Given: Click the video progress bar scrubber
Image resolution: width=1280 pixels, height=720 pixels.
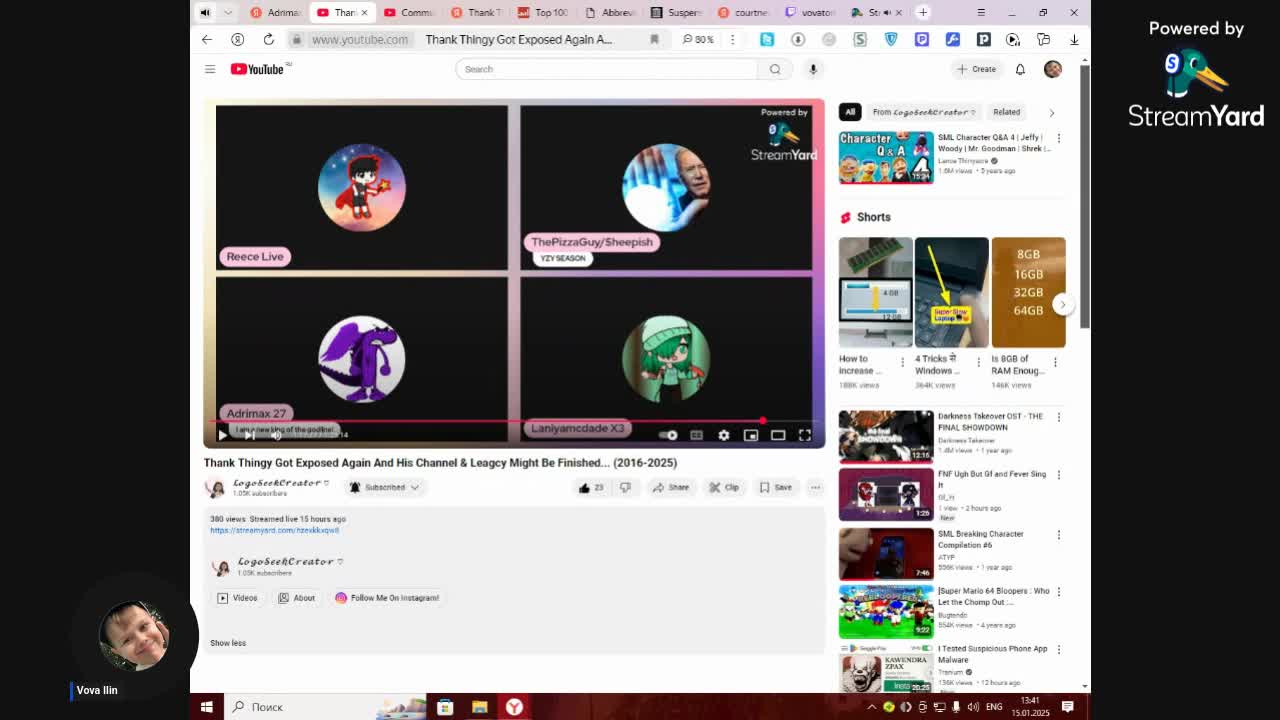Looking at the screenshot, I should 763,421.
